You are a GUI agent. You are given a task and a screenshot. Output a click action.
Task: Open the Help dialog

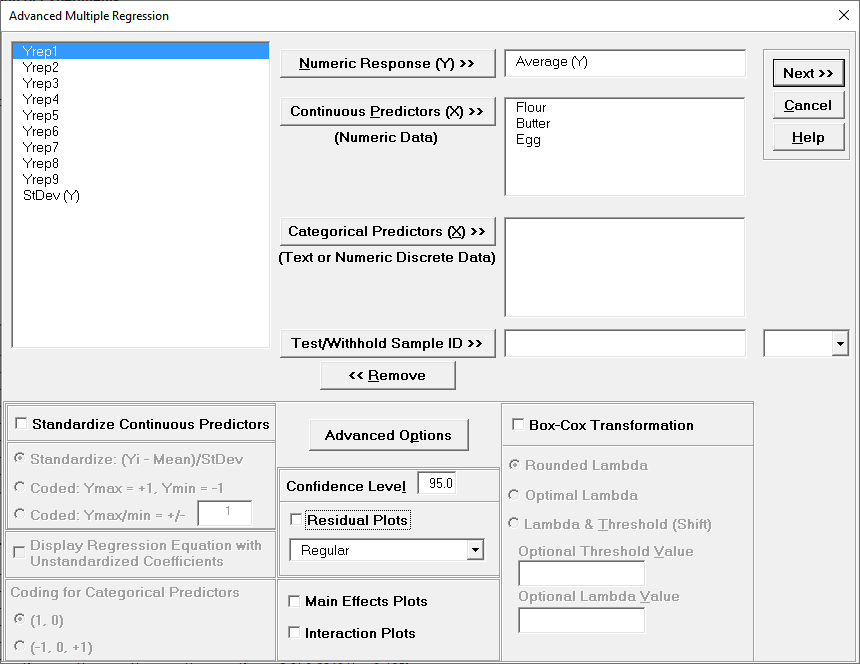[807, 136]
